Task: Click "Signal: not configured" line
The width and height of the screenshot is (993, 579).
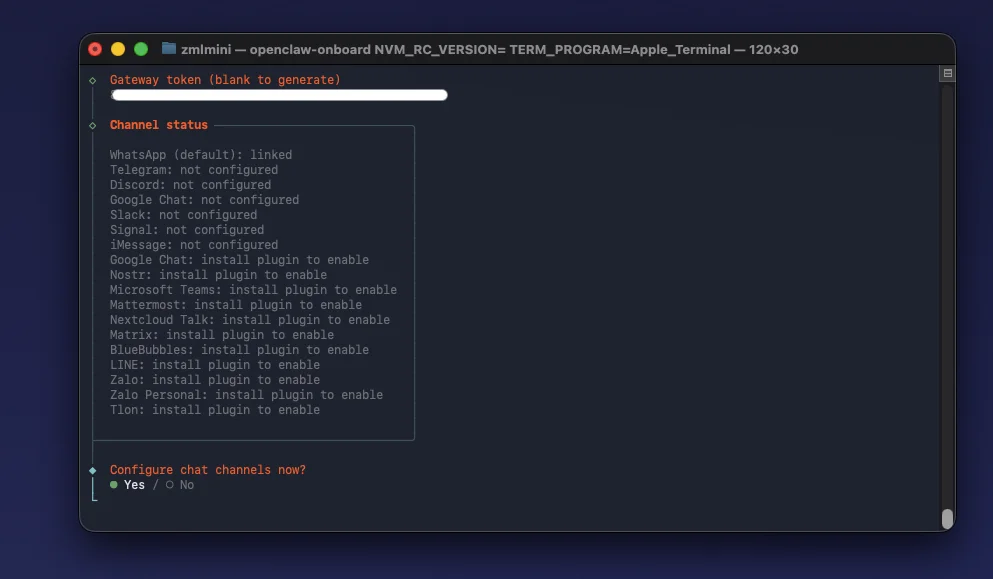Action: pos(187,230)
